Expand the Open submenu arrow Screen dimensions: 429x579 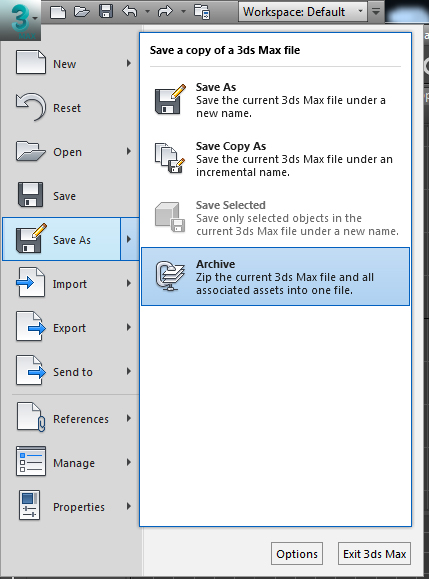coord(129,151)
